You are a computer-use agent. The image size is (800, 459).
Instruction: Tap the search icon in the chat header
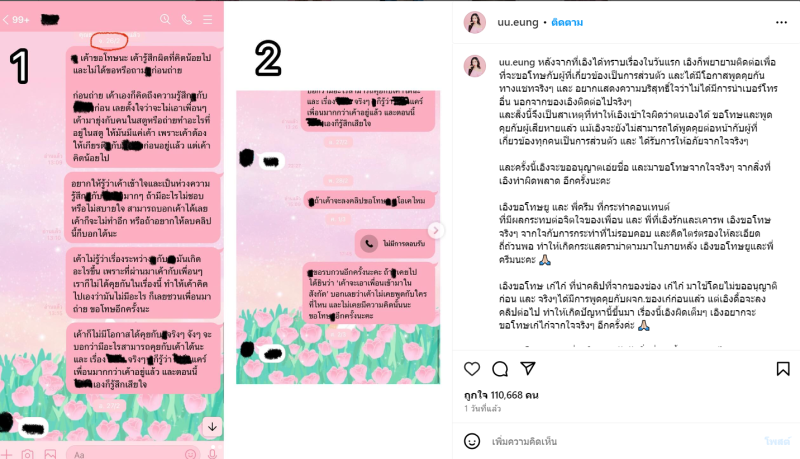click(x=165, y=19)
